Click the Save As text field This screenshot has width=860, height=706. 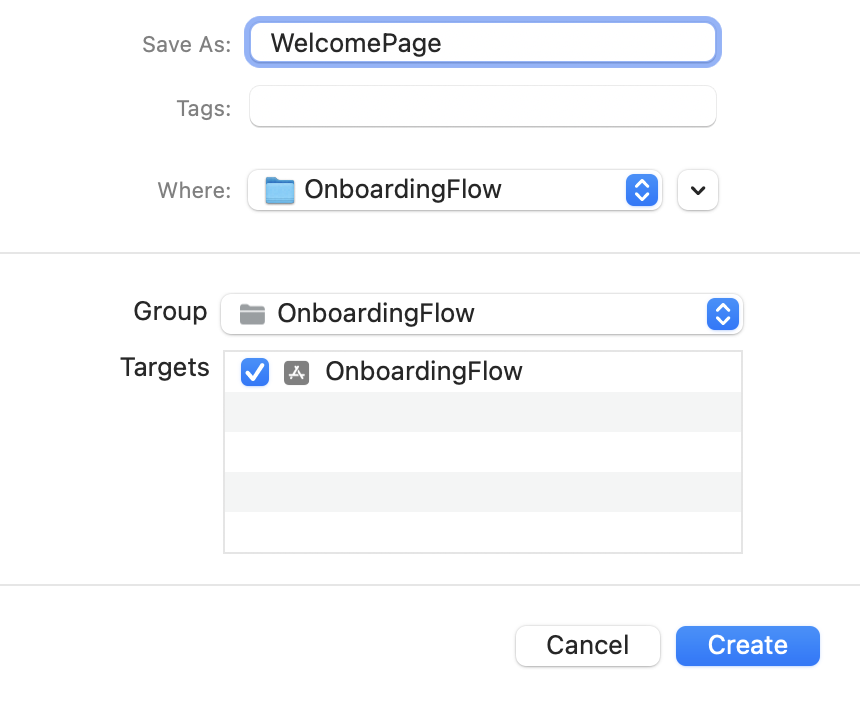[483, 43]
